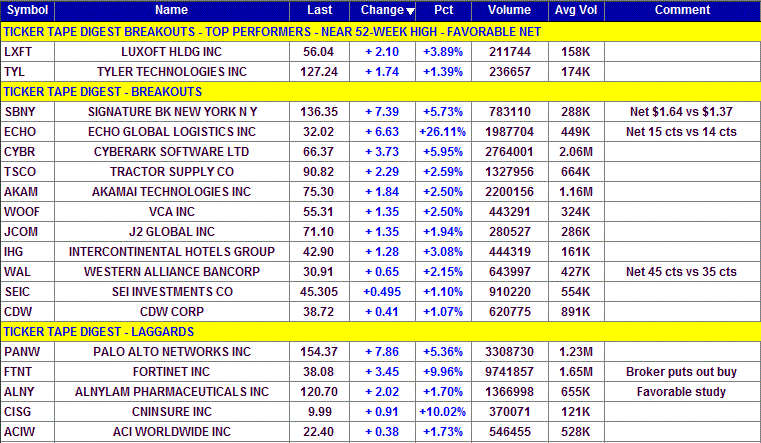This screenshot has height=443, width=761.
Task: Click the 9741857 volume value
Action: [509, 372]
